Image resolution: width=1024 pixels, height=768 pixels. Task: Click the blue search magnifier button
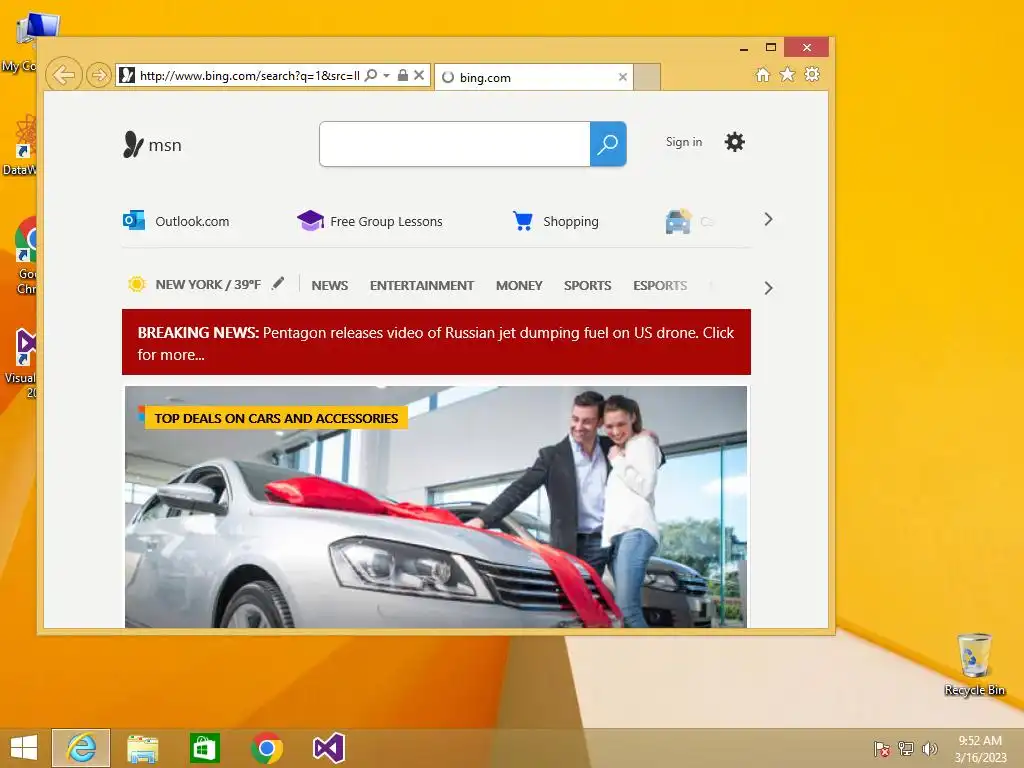pos(608,144)
